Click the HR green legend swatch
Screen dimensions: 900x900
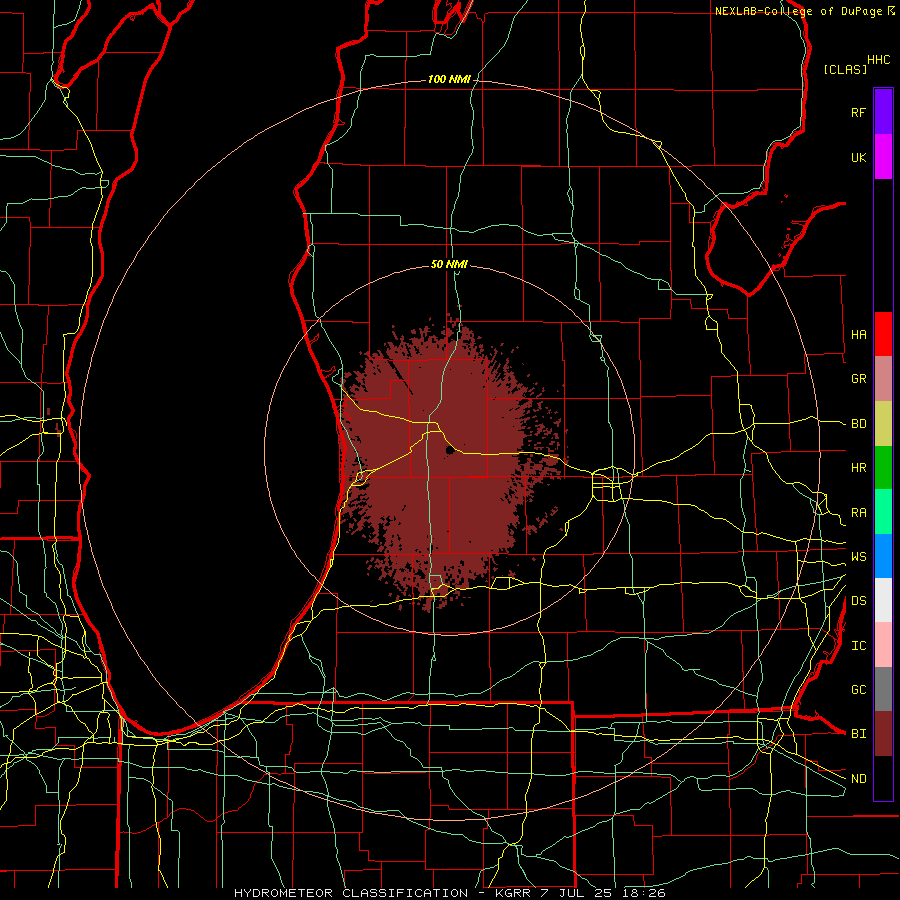(x=883, y=468)
